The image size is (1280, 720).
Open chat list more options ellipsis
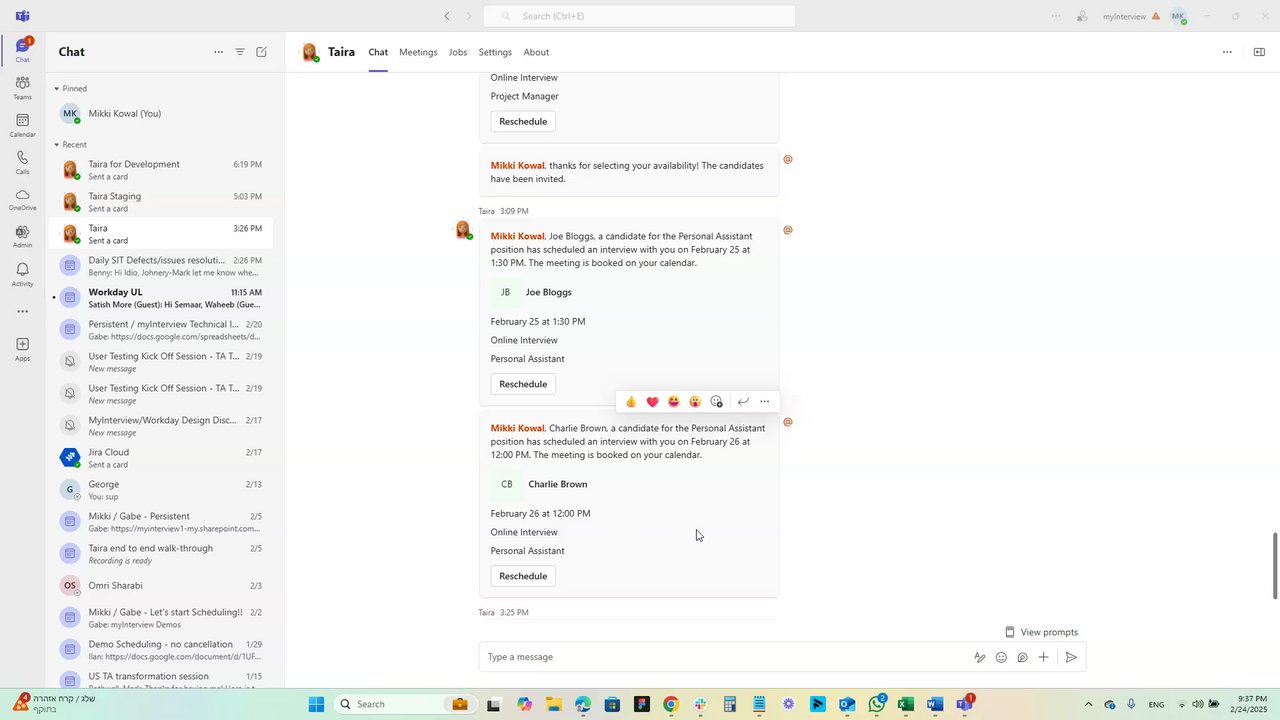[218, 52]
